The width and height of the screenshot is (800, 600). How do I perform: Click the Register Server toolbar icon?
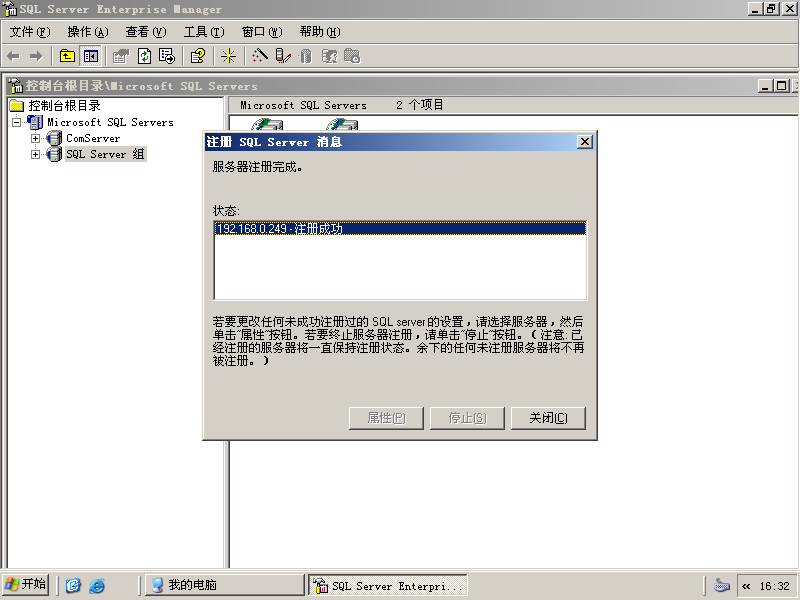283,56
